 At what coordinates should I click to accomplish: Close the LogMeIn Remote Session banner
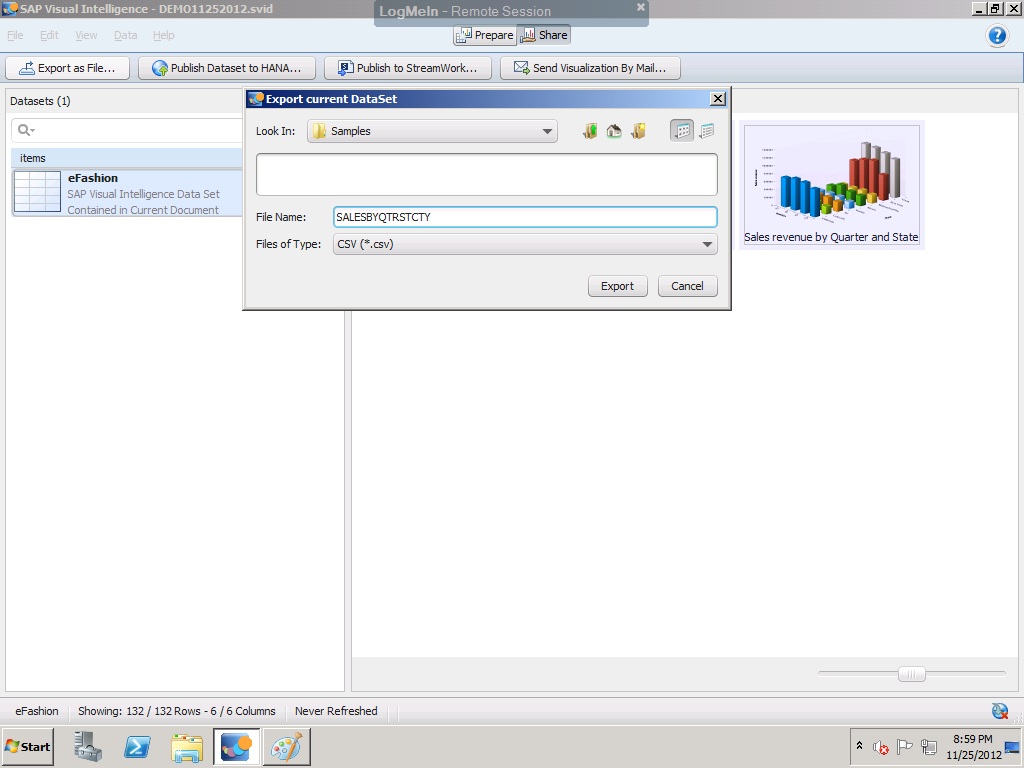click(641, 7)
